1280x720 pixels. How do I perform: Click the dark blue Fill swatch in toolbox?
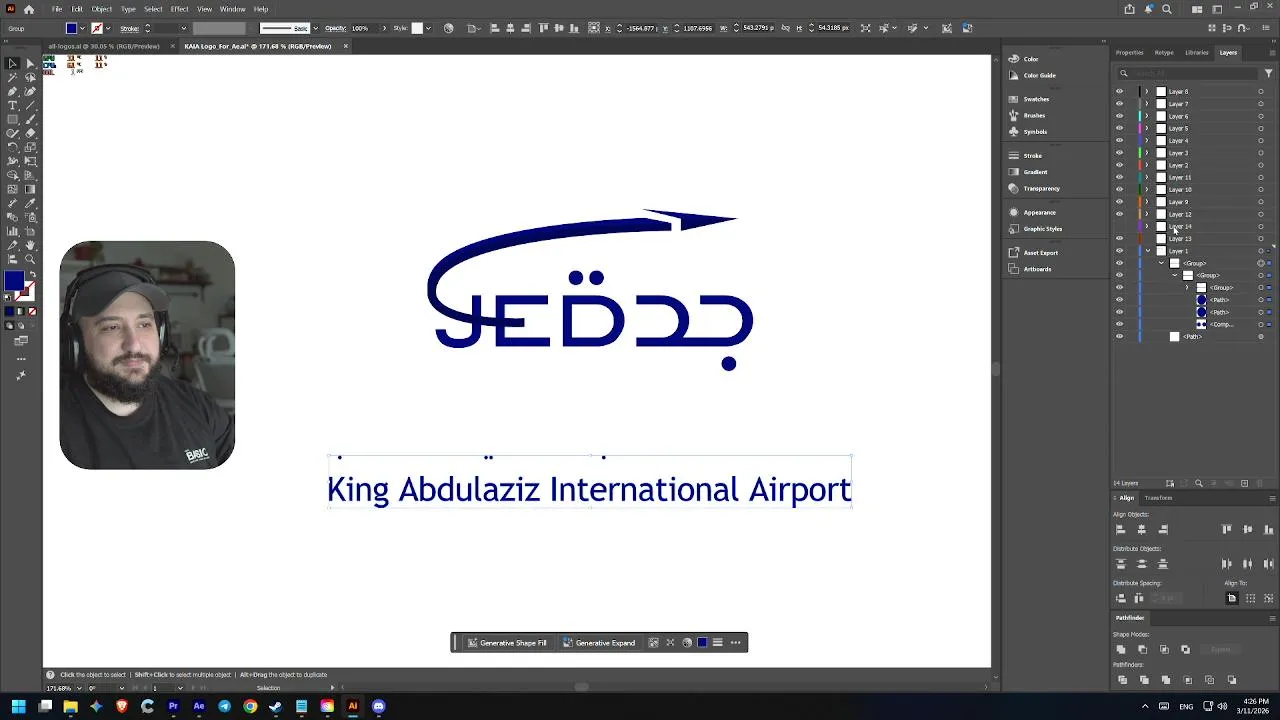(x=13, y=282)
